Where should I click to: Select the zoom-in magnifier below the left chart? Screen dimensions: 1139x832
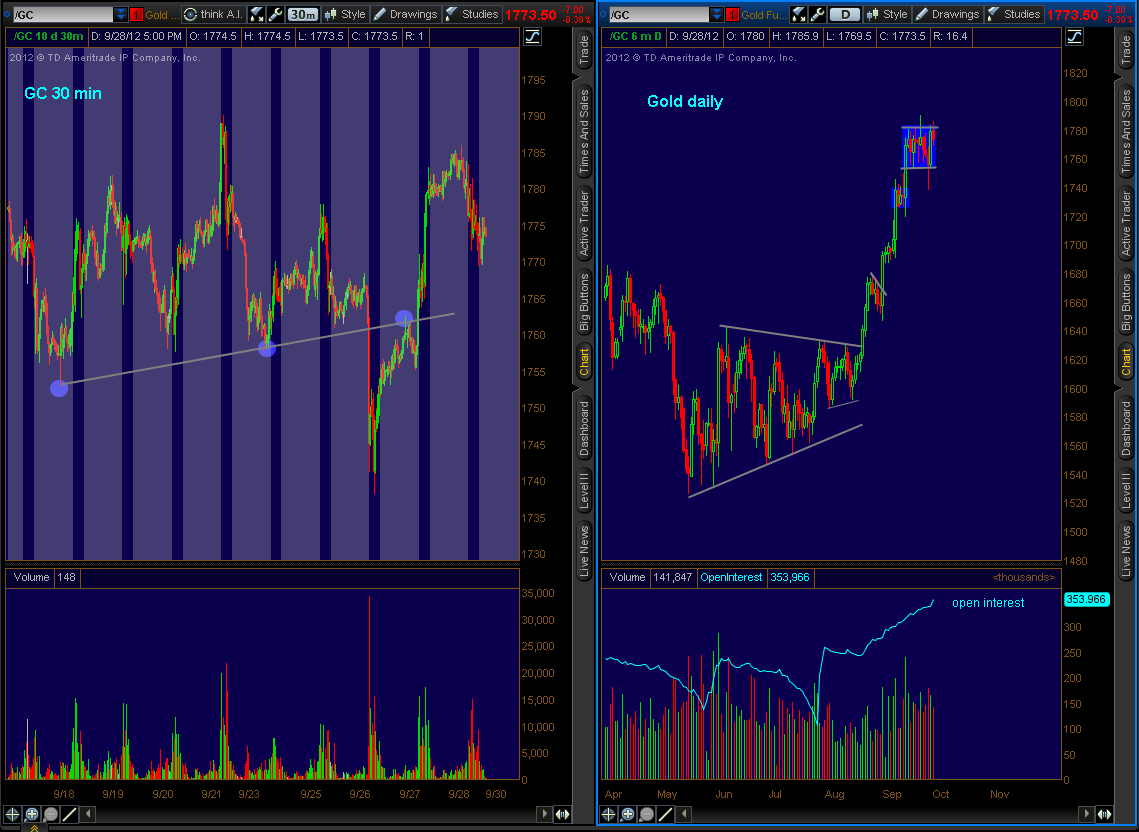tap(31, 815)
